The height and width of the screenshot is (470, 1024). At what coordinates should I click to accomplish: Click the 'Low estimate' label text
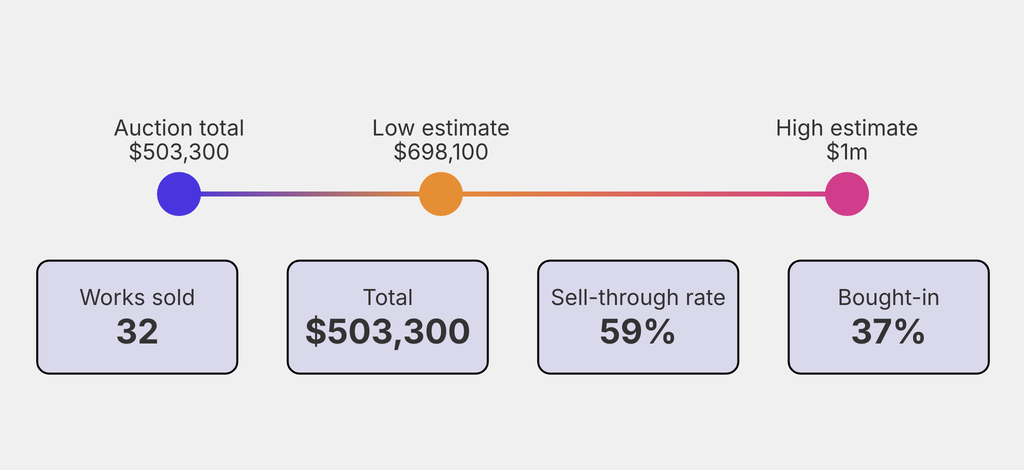pos(441,128)
